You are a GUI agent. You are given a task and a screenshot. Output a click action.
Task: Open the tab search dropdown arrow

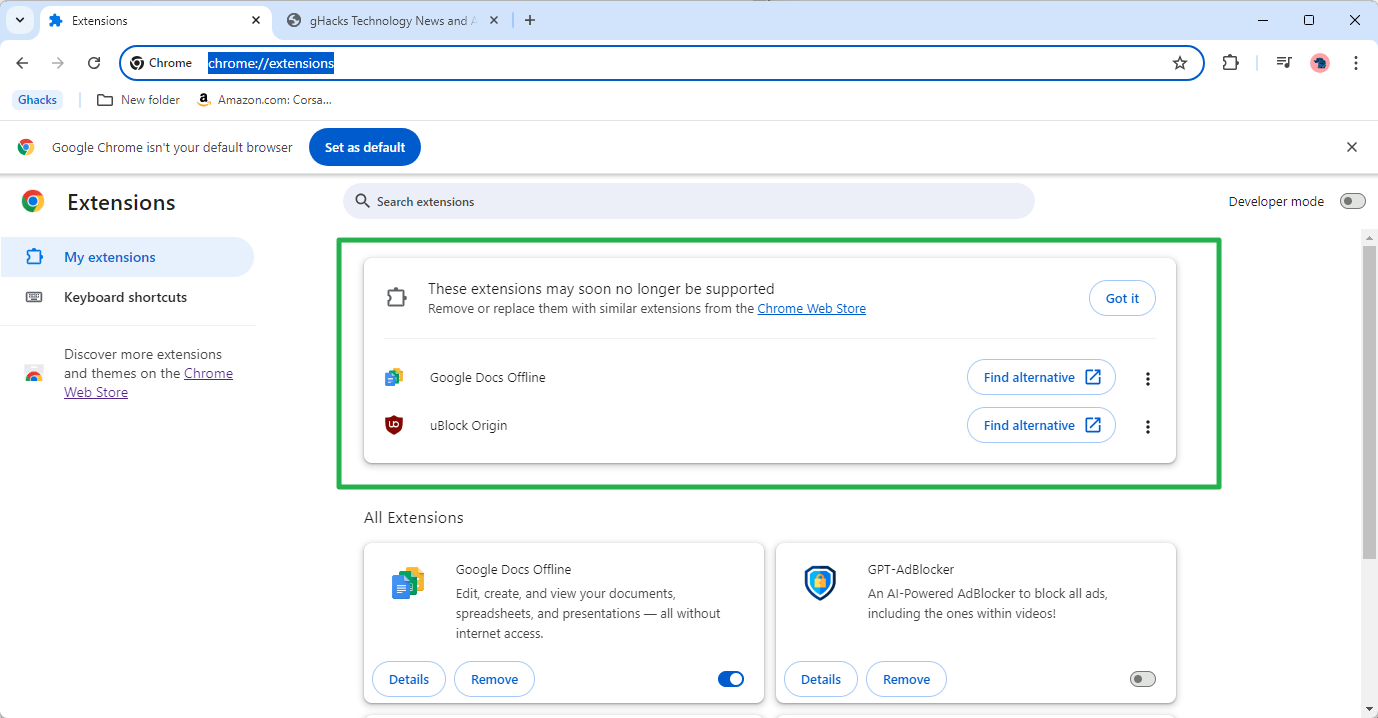point(20,20)
